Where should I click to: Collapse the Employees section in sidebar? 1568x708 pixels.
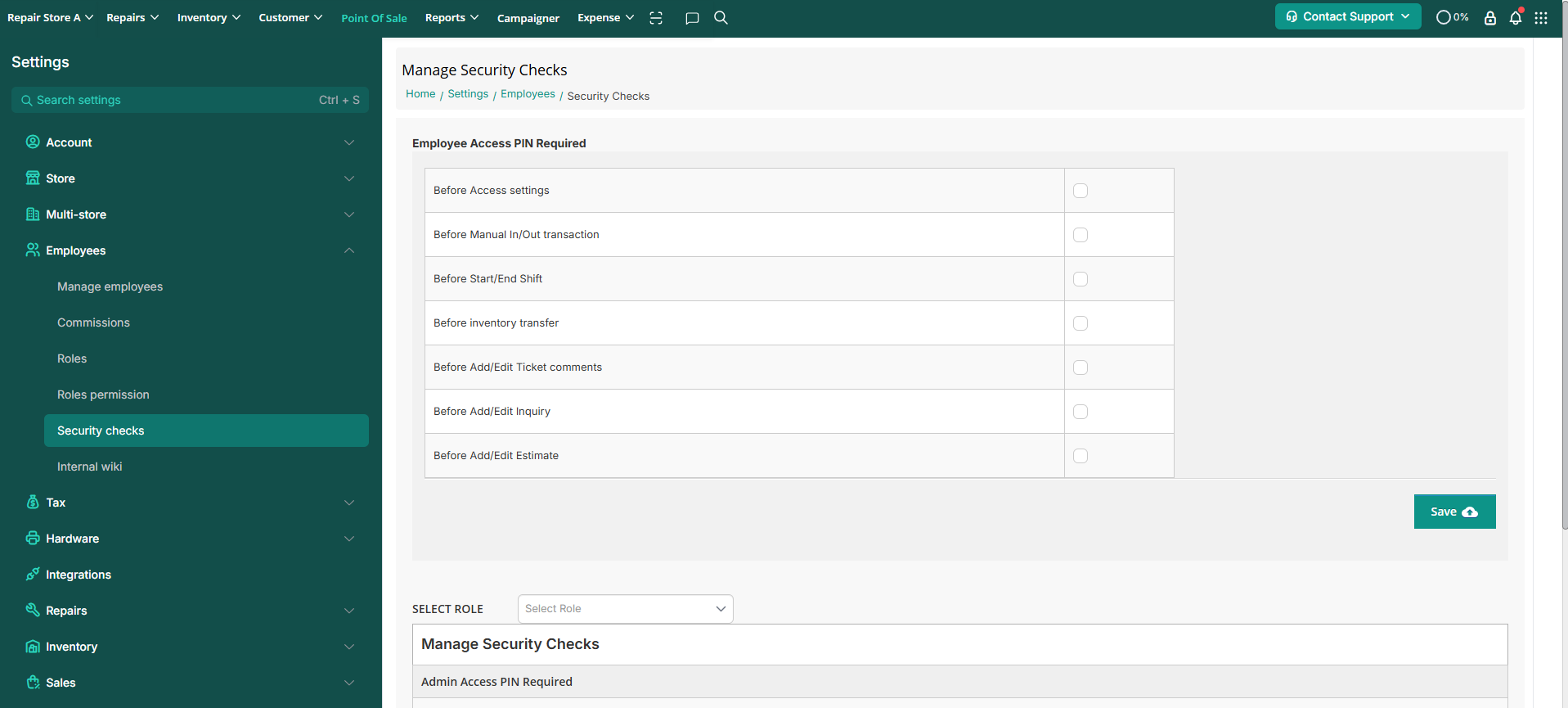349,250
